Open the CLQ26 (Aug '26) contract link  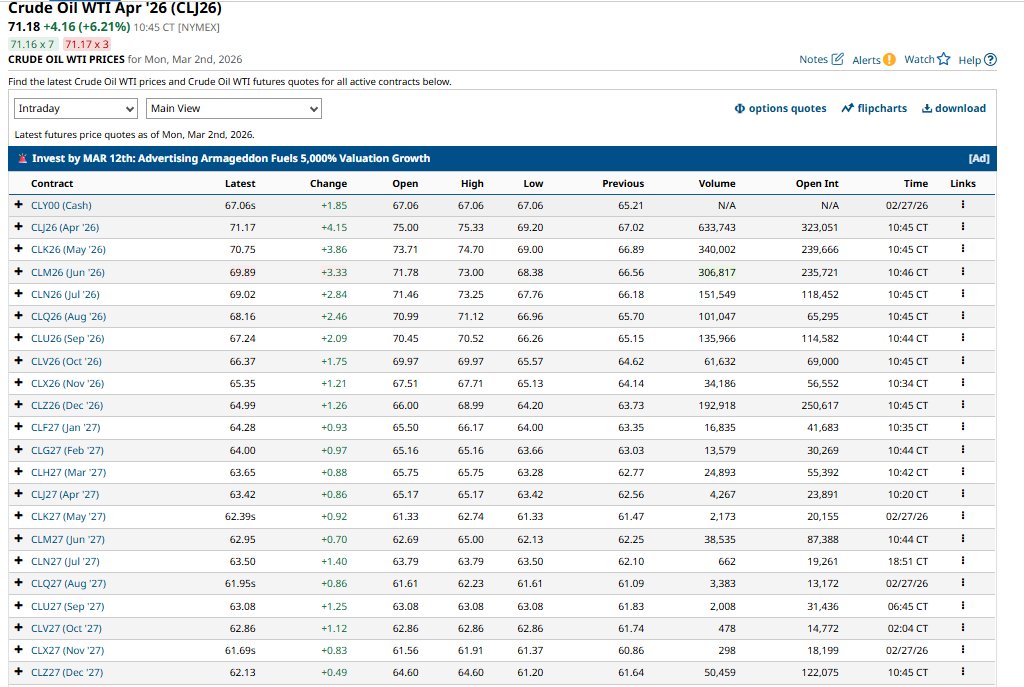pos(69,317)
